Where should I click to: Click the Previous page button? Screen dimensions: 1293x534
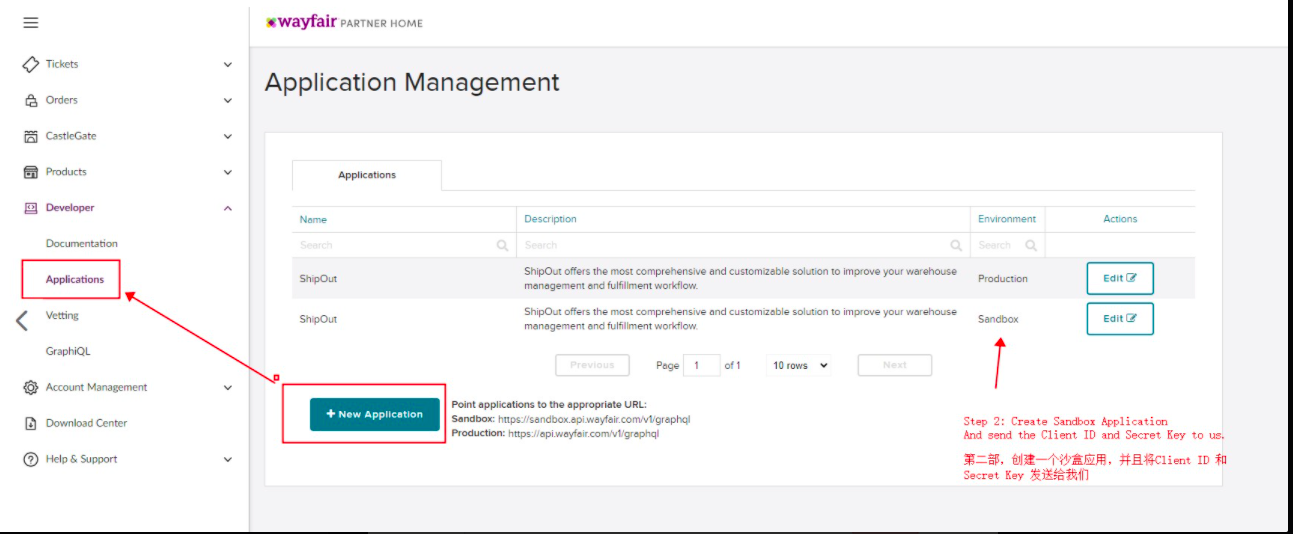(592, 365)
